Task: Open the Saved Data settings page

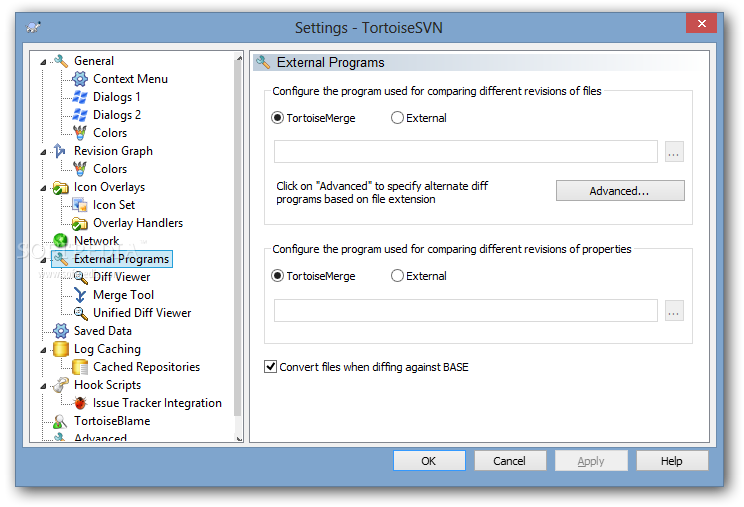Action: coord(103,331)
